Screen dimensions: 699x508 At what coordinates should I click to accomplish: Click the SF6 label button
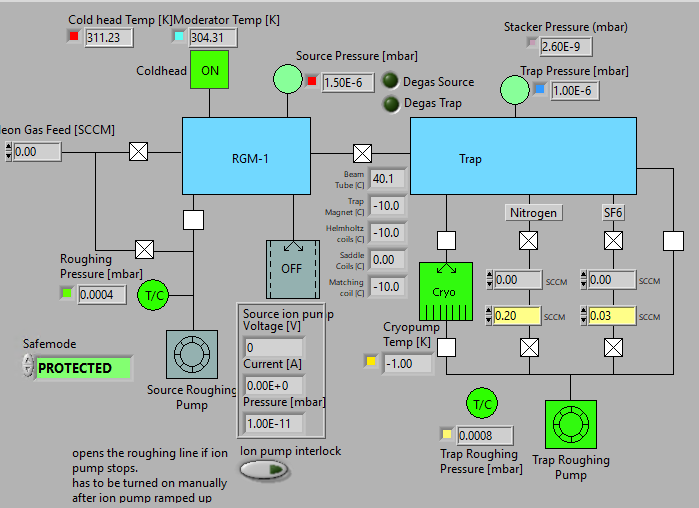pos(613,213)
